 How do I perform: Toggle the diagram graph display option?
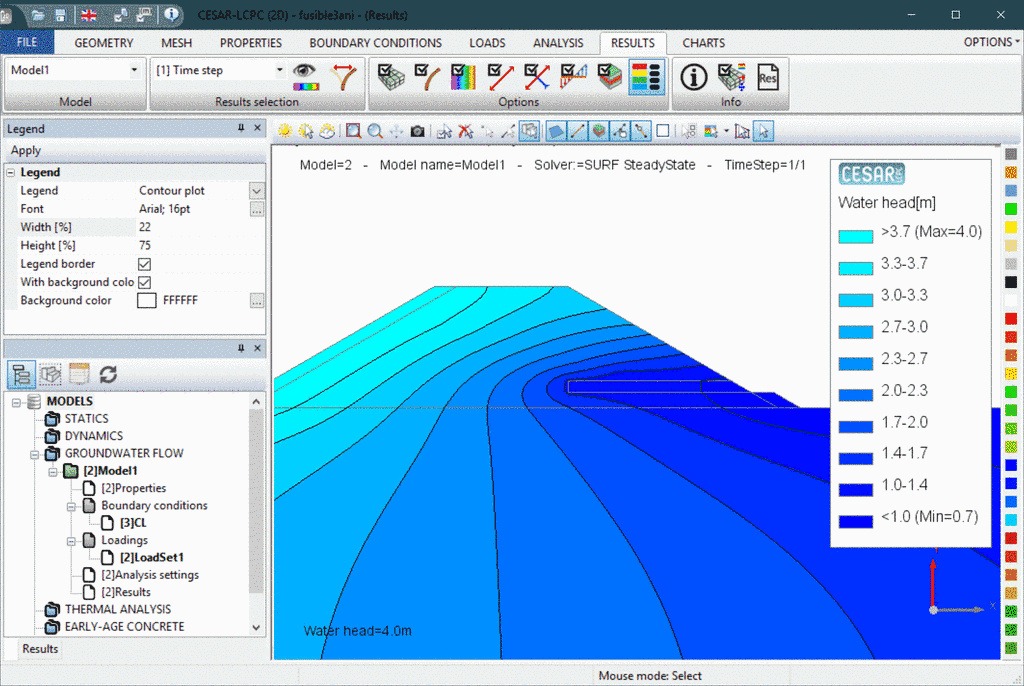pos(573,76)
